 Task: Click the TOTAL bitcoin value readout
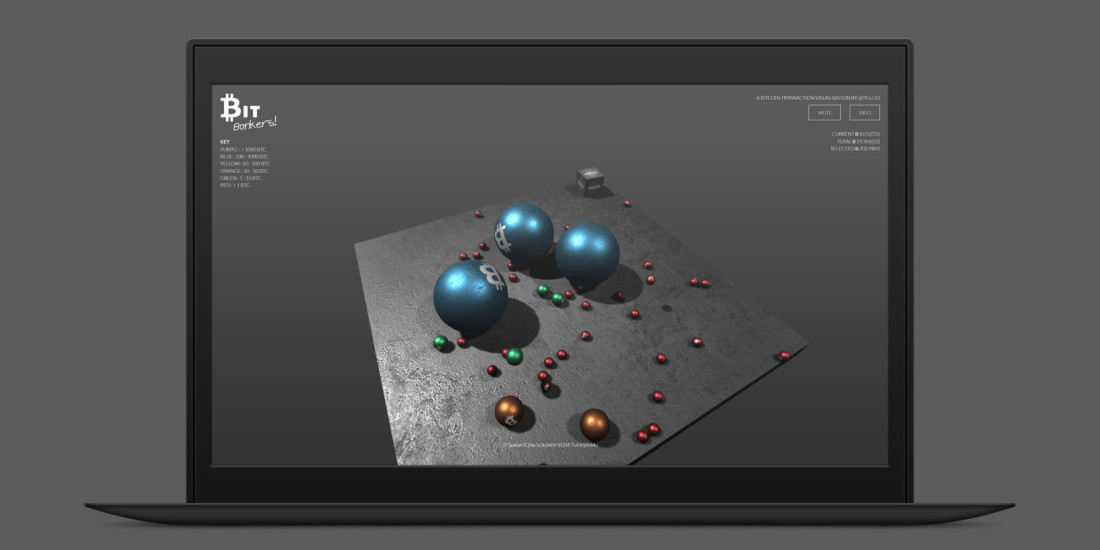tap(858, 141)
